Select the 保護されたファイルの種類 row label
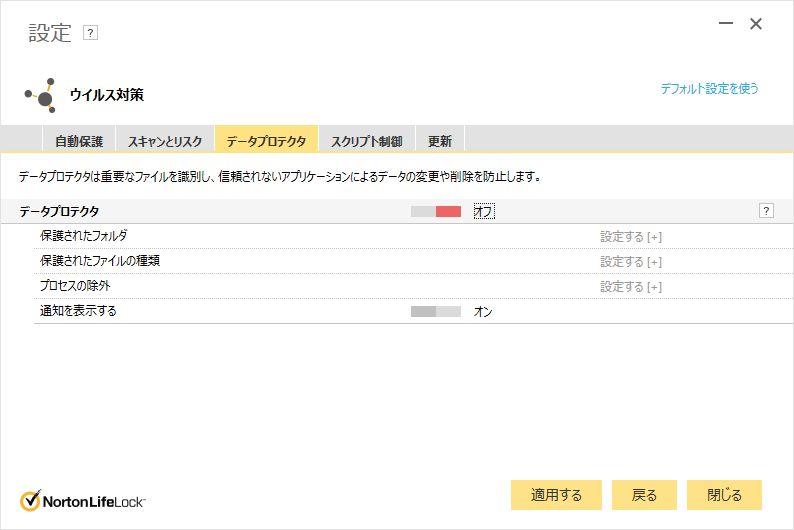794x530 pixels. point(100,261)
